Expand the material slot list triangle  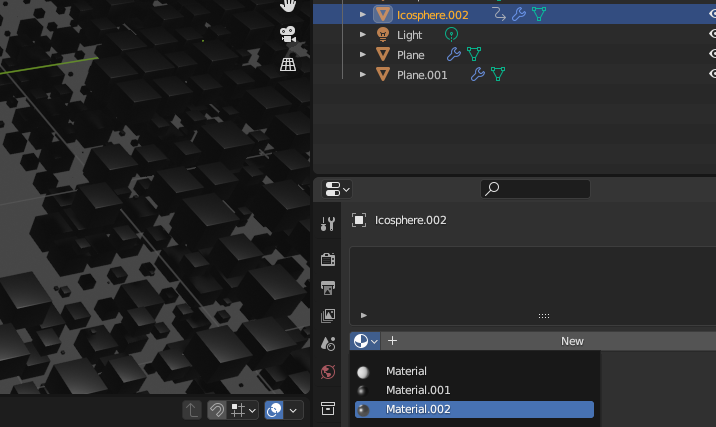click(363, 315)
